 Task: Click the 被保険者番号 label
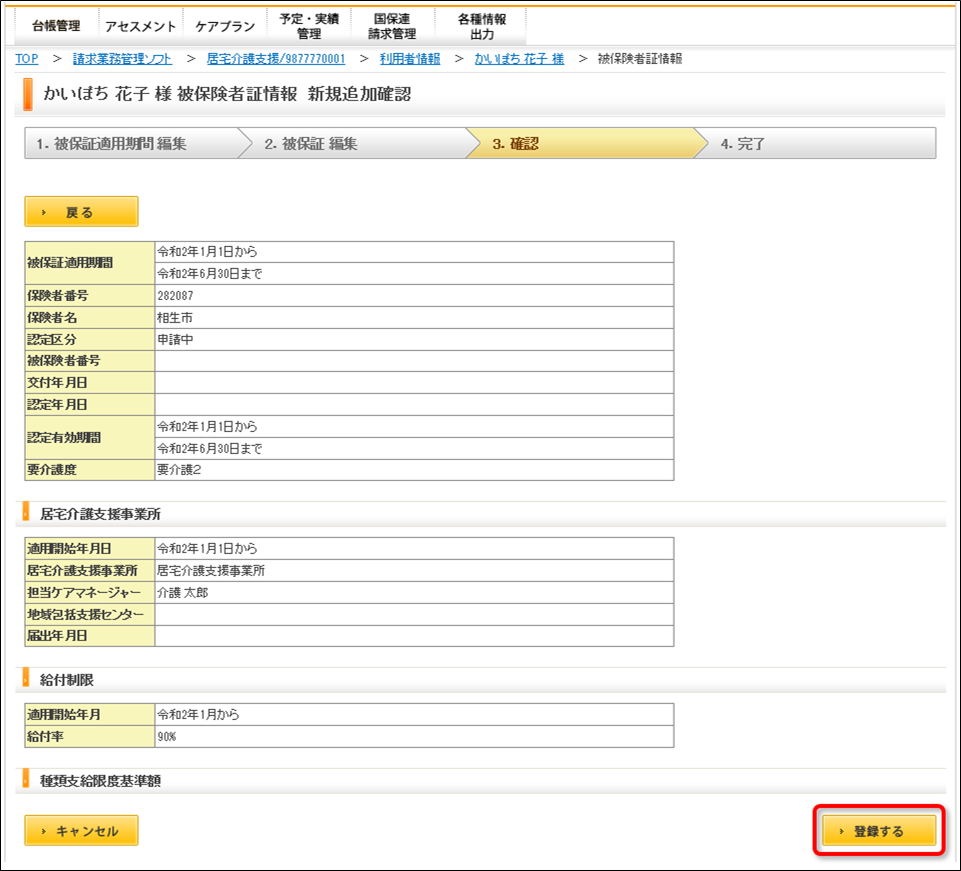(89, 361)
